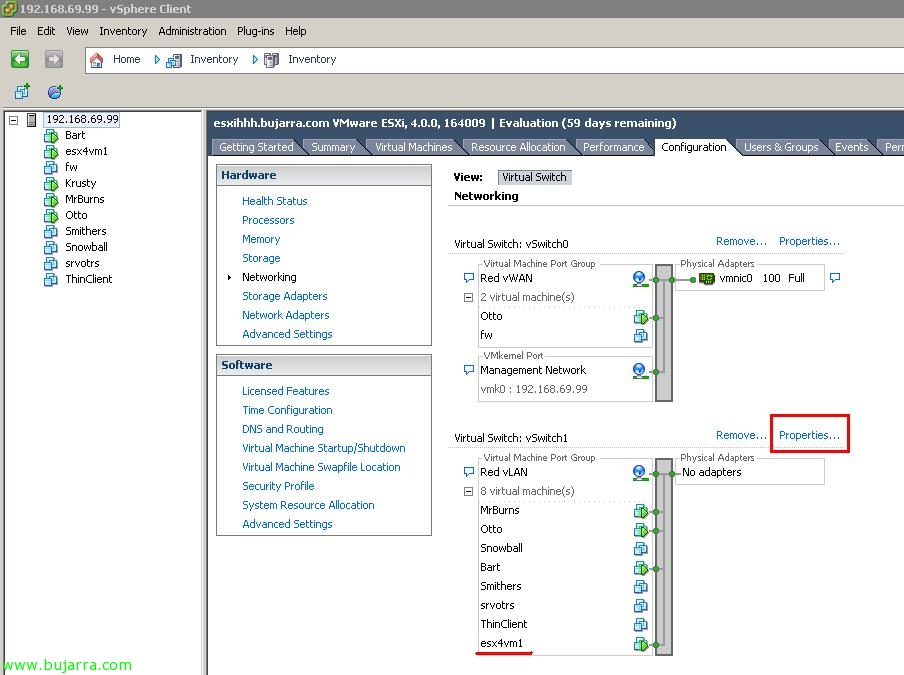Click the VM icon for MrBurns under vSwitch1
Image resolution: width=904 pixels, height=675 pixels.
tap(640, 511)
